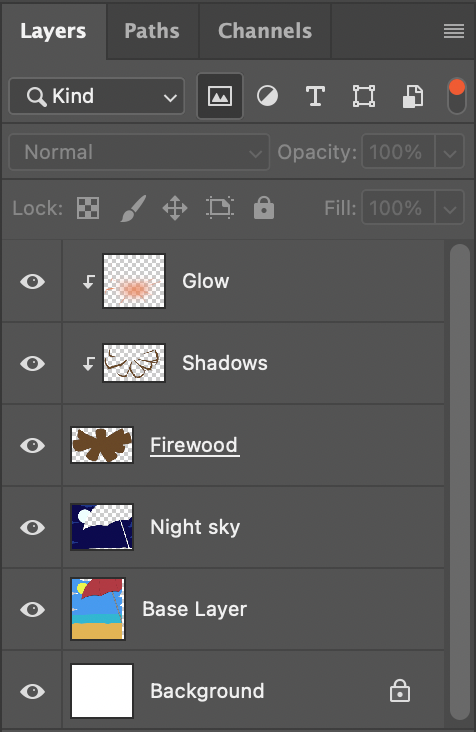The width and height of the screenshot is (476, 732).
Task: Select the Base Layer thumbnail
Action: [x=98, y=609]
